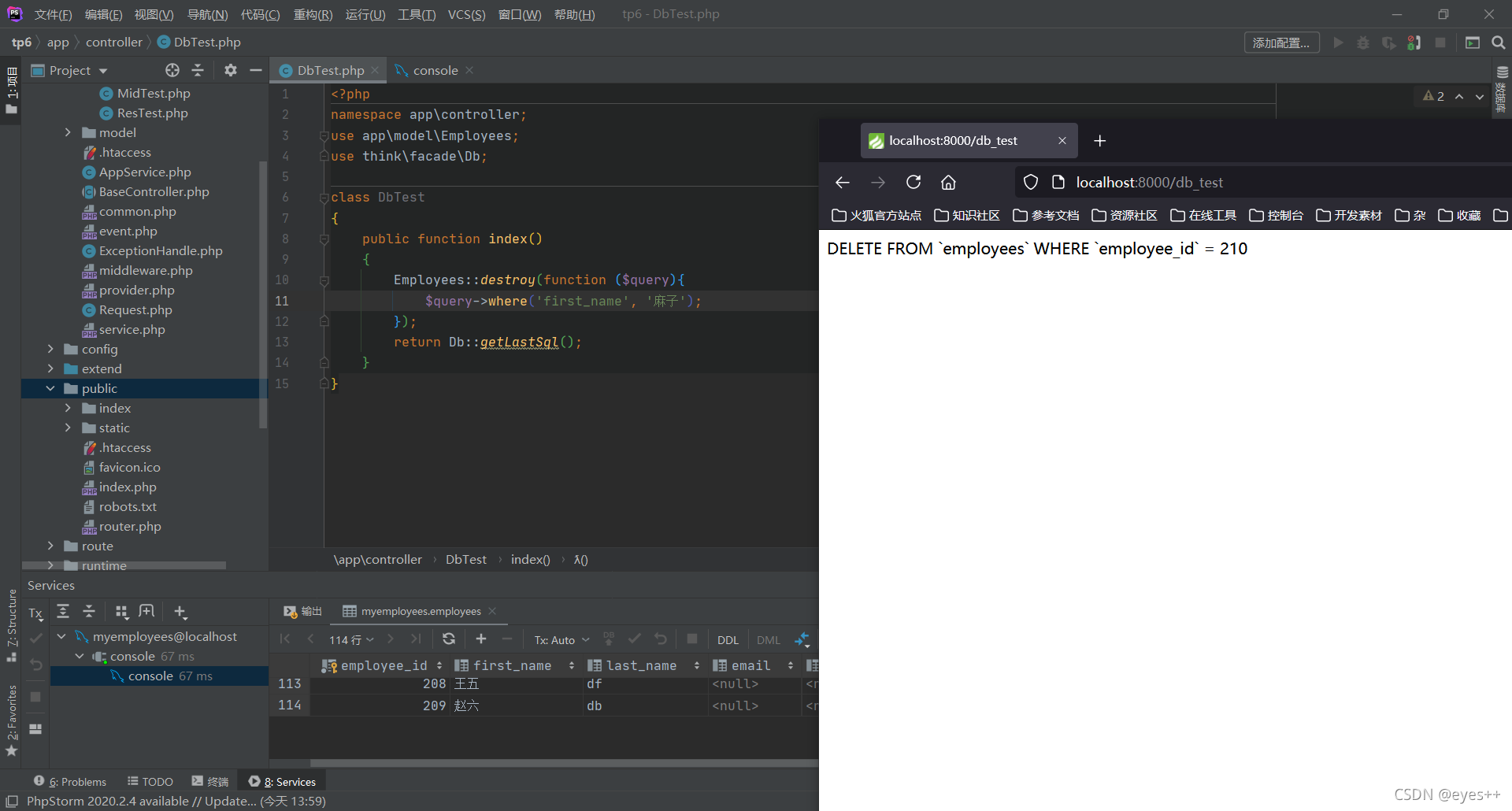Screen dimensions: 1512x811
Task: Open the TODO tool window
Action: coord(150,781)
